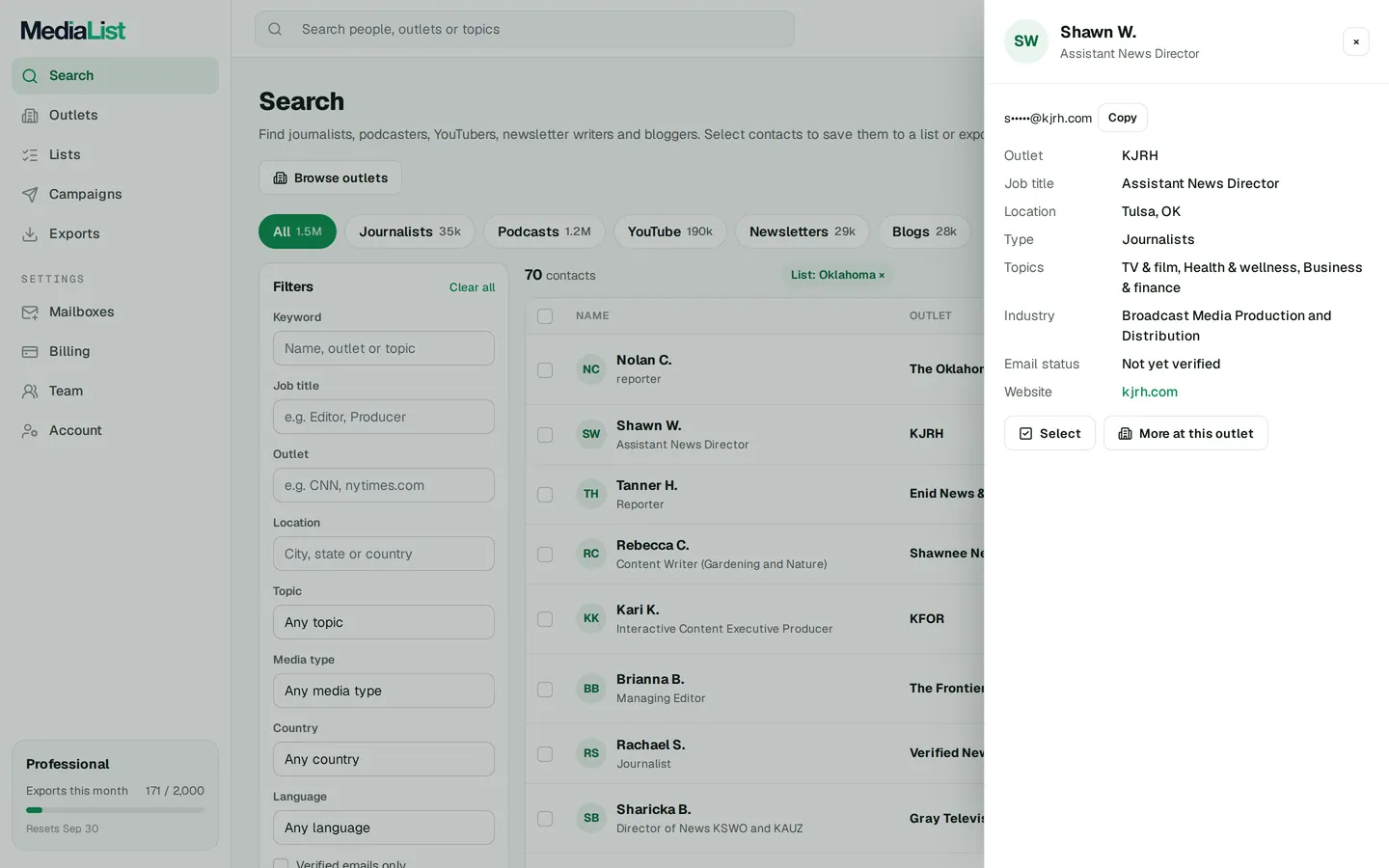Screen dimensions: 1389x868
Task: Check the box for Rebecca C.
Action: coord(545,555)
